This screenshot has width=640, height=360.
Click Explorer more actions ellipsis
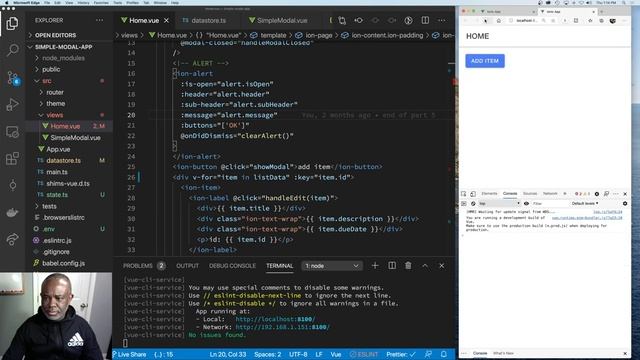(99, 20)
